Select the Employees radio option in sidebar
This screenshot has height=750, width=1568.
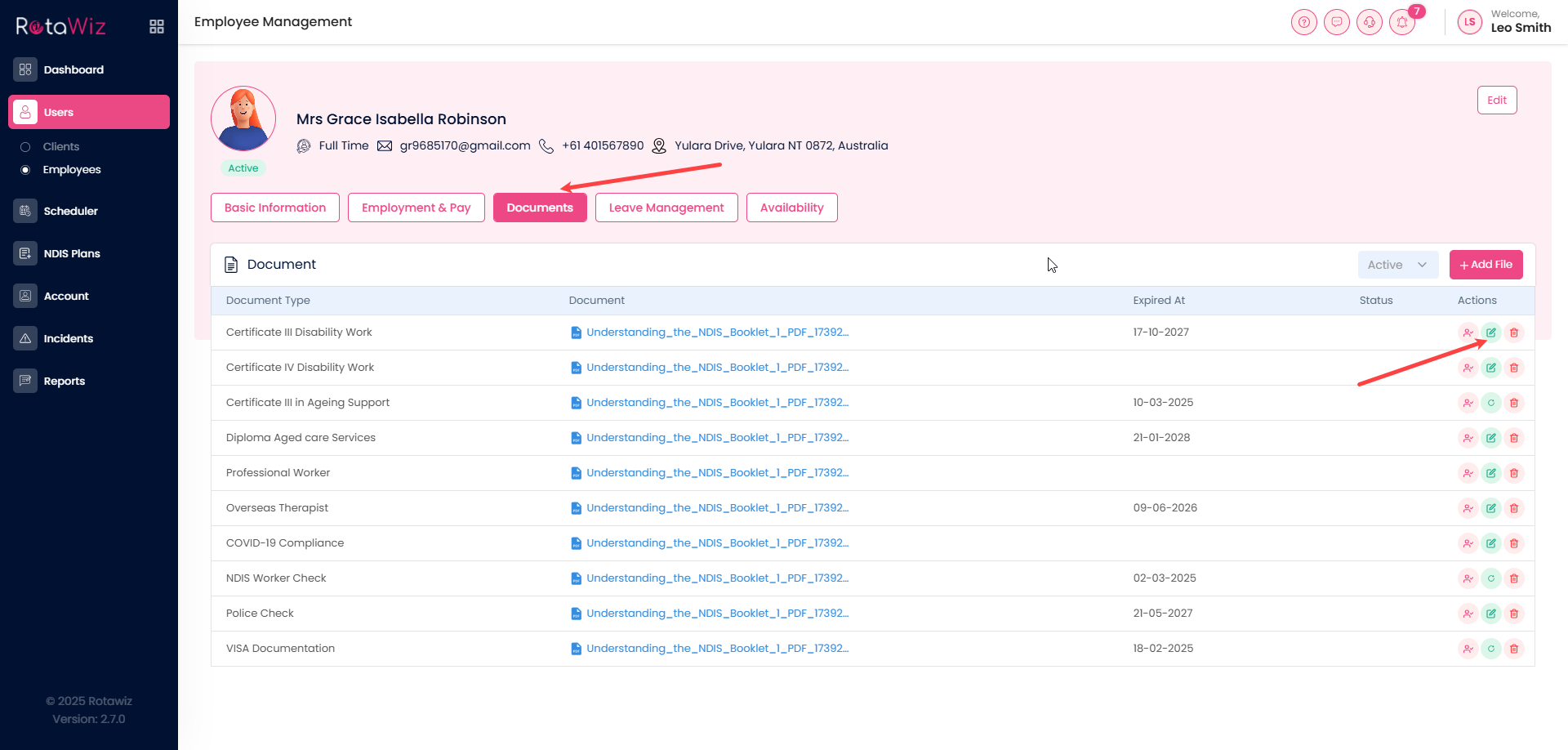coord(25,170)
